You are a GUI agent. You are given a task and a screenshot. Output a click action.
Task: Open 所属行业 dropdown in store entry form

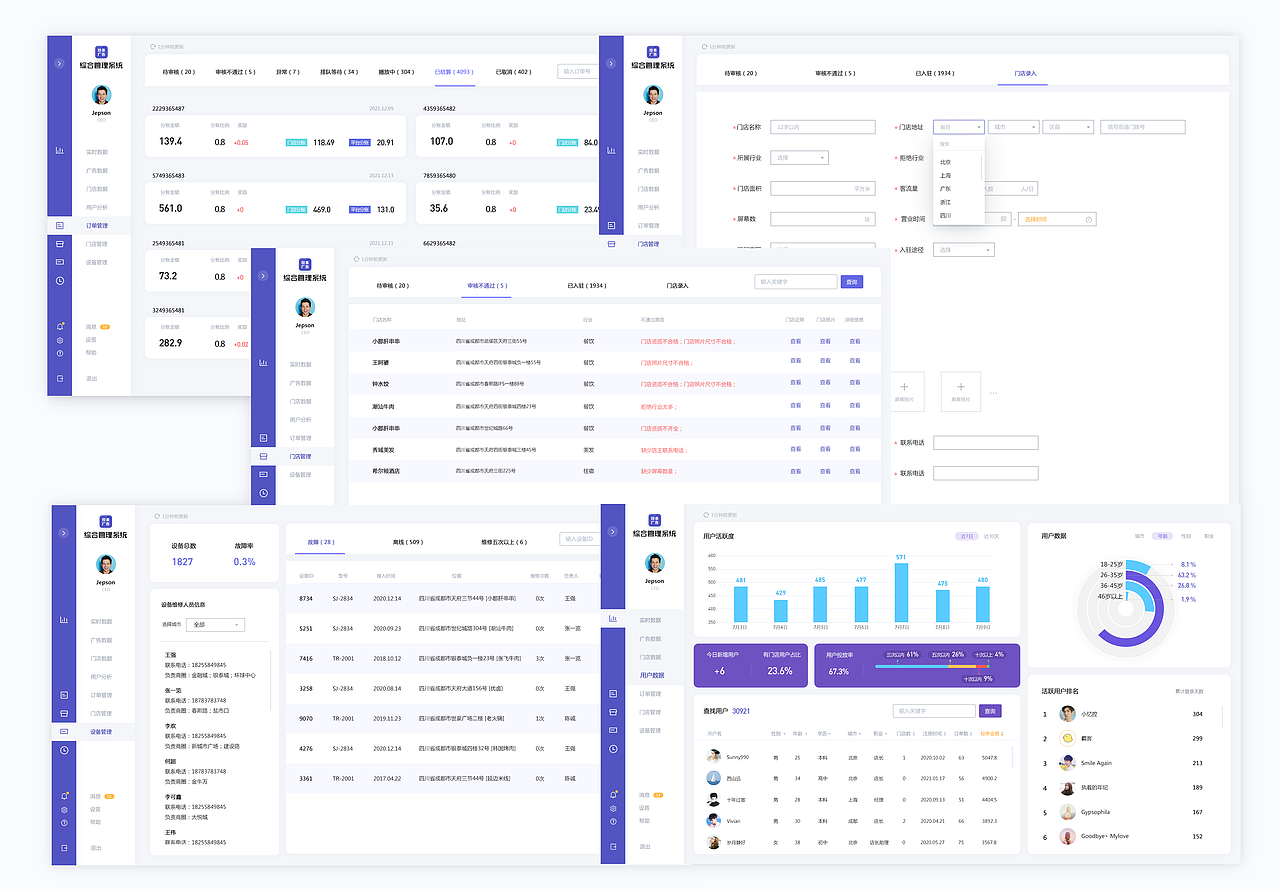click(799, 157)
